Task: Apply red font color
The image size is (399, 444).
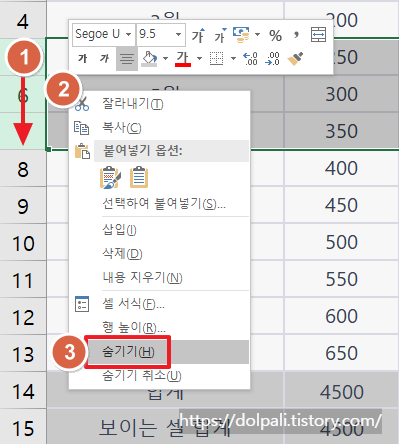Action: point(183,59)
